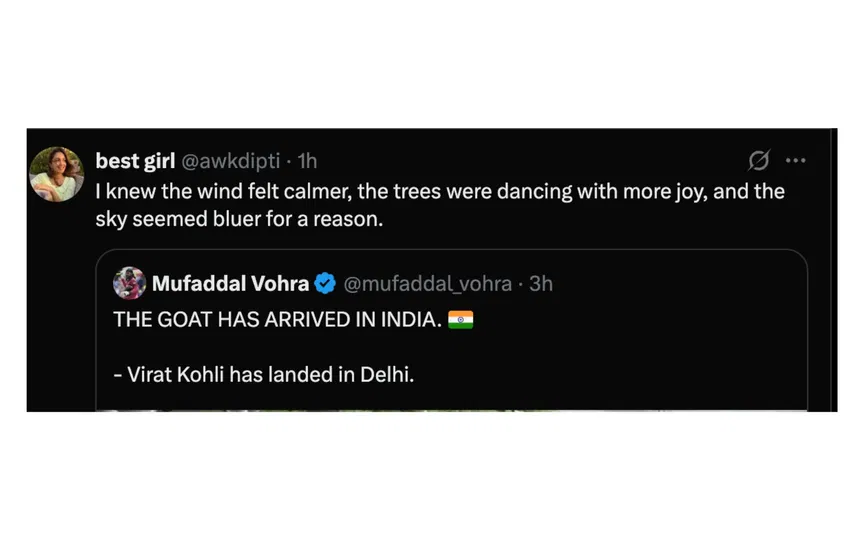Open the quoted post's image preview strip

(x=450, y=408)
